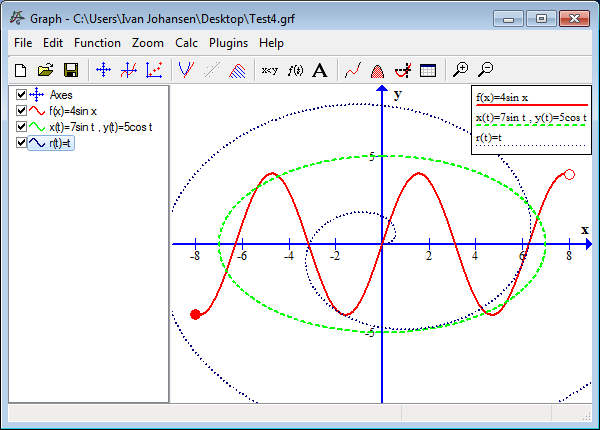Save the graph with the floppy disk icon

(71, 70)
